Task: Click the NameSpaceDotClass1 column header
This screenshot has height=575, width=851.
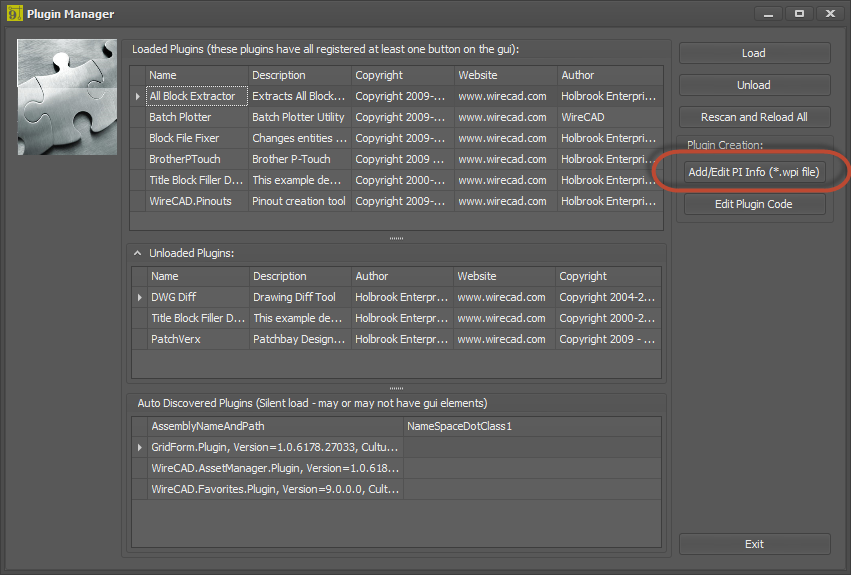Action: pos(532,426)
